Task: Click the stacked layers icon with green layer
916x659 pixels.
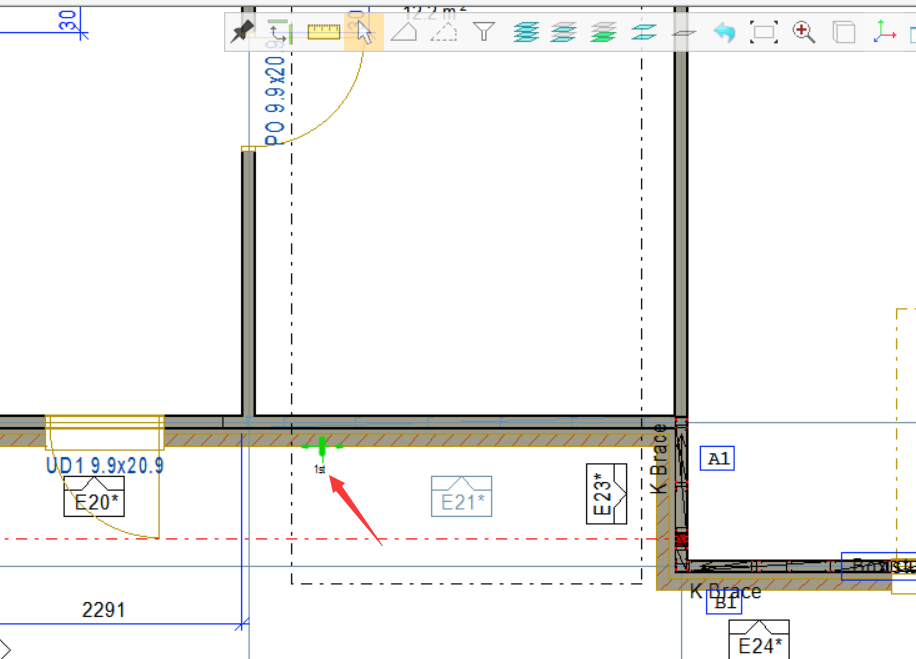Action: (603, 32)
